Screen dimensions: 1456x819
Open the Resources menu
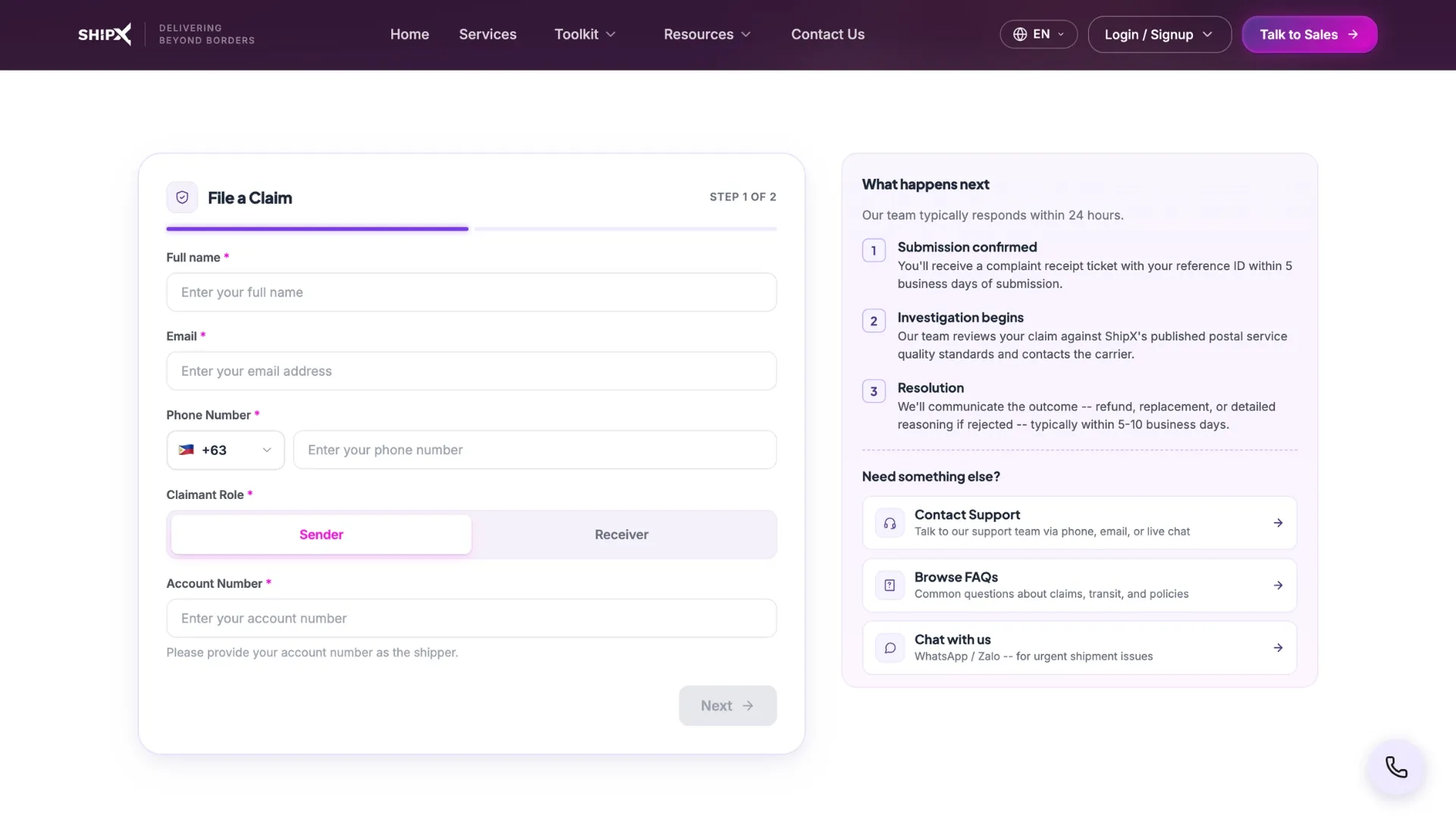(x=707, y=34)
